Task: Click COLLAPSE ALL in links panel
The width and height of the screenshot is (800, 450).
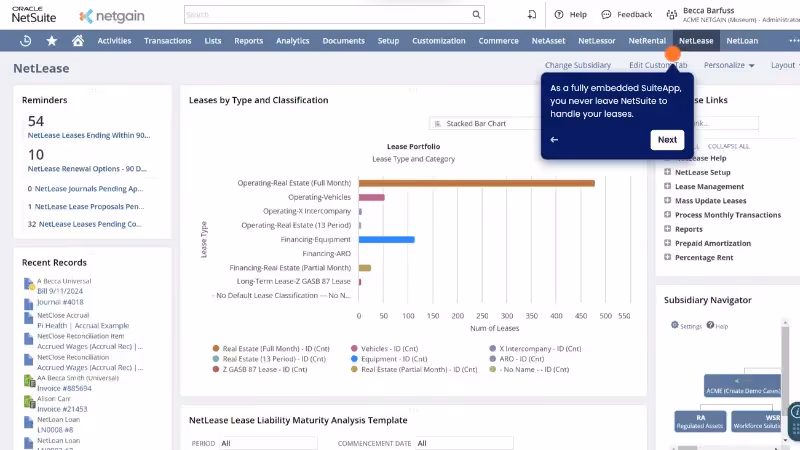Action: point(728,146)
